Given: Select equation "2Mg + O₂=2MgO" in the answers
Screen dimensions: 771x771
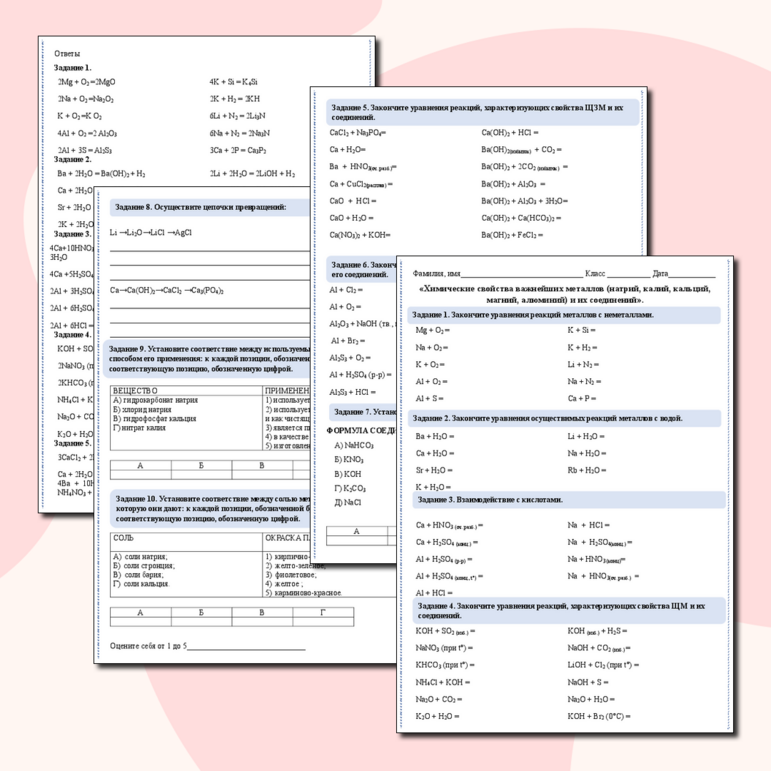Looking at the screenshot, I should coord(87,82).
